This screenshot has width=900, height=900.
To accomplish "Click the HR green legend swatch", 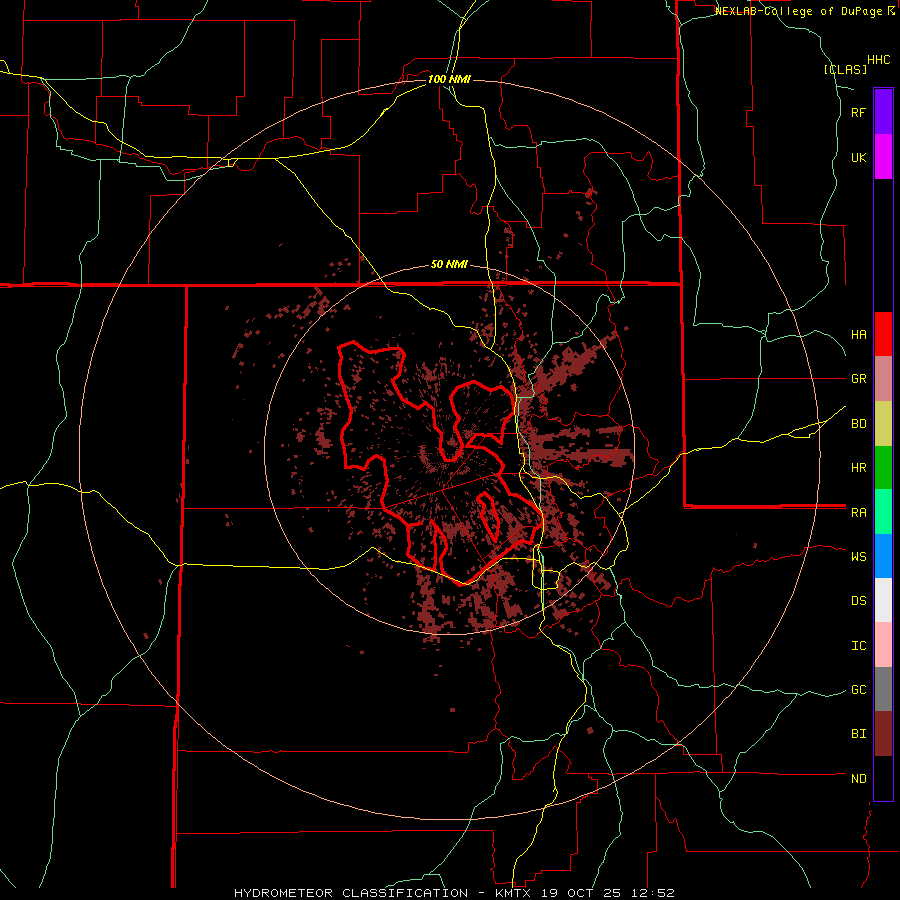I will tap(883, 467).
